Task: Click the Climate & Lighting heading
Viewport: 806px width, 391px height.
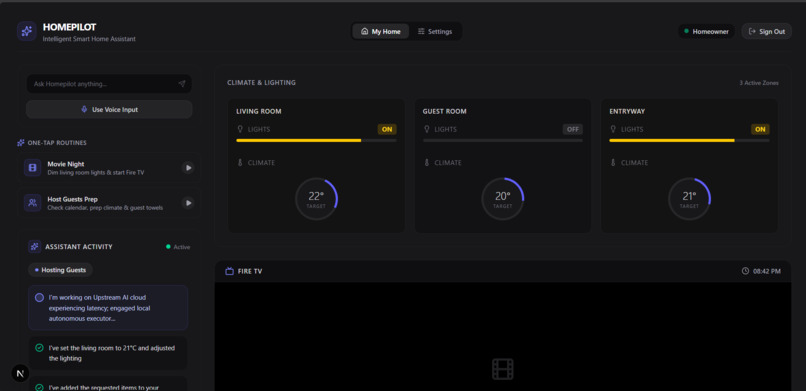Action: (261, 83)
